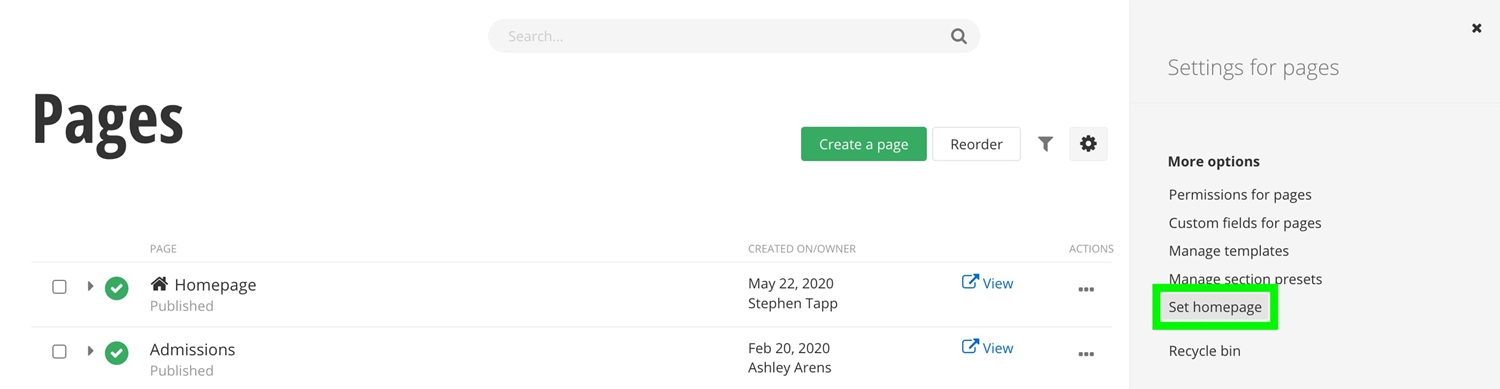The image size is (1500, 389).
Task: Click the May 22, 2020 date
Action: click(x=791, y=284)
